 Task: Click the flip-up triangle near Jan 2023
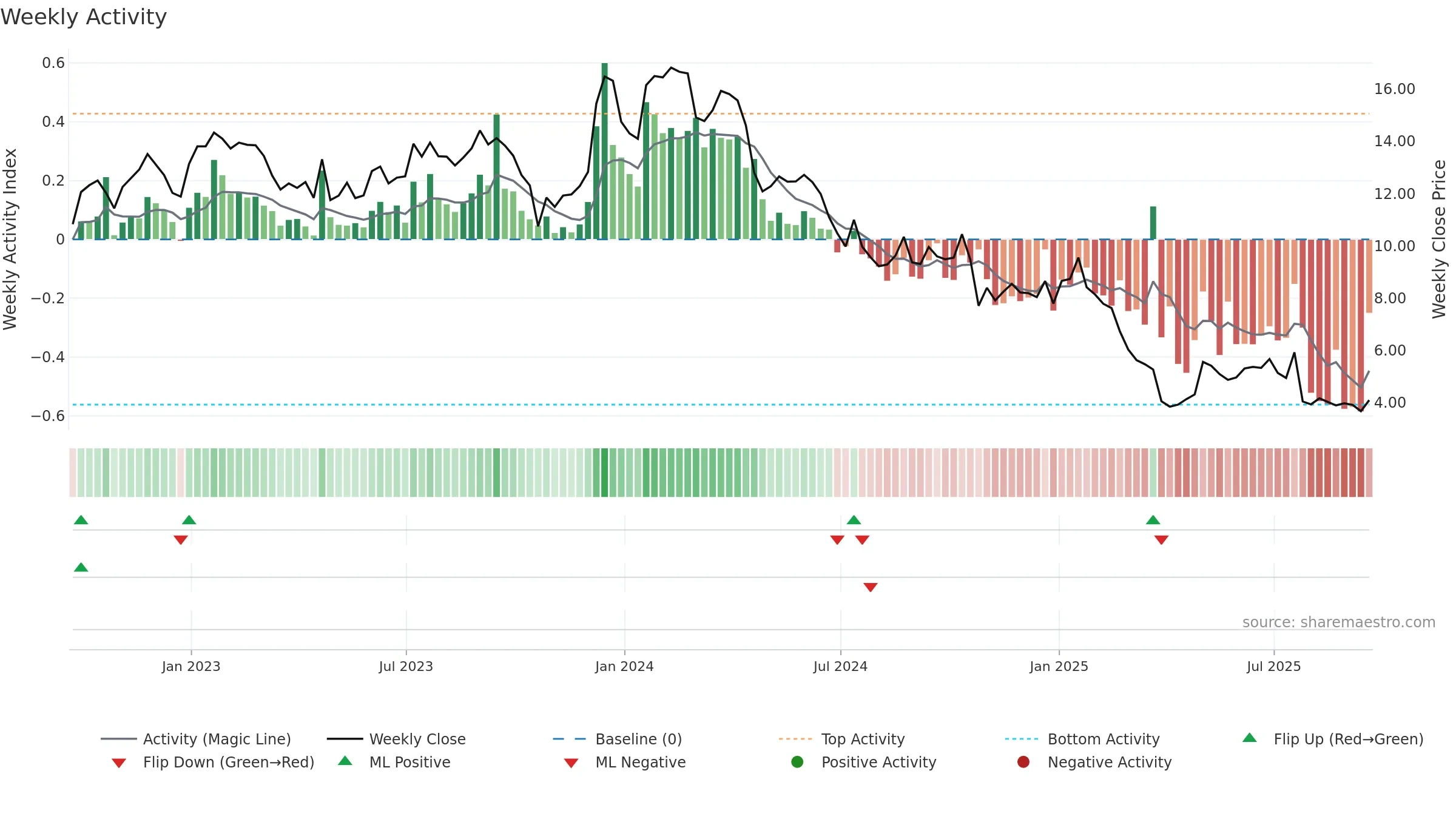189,520
